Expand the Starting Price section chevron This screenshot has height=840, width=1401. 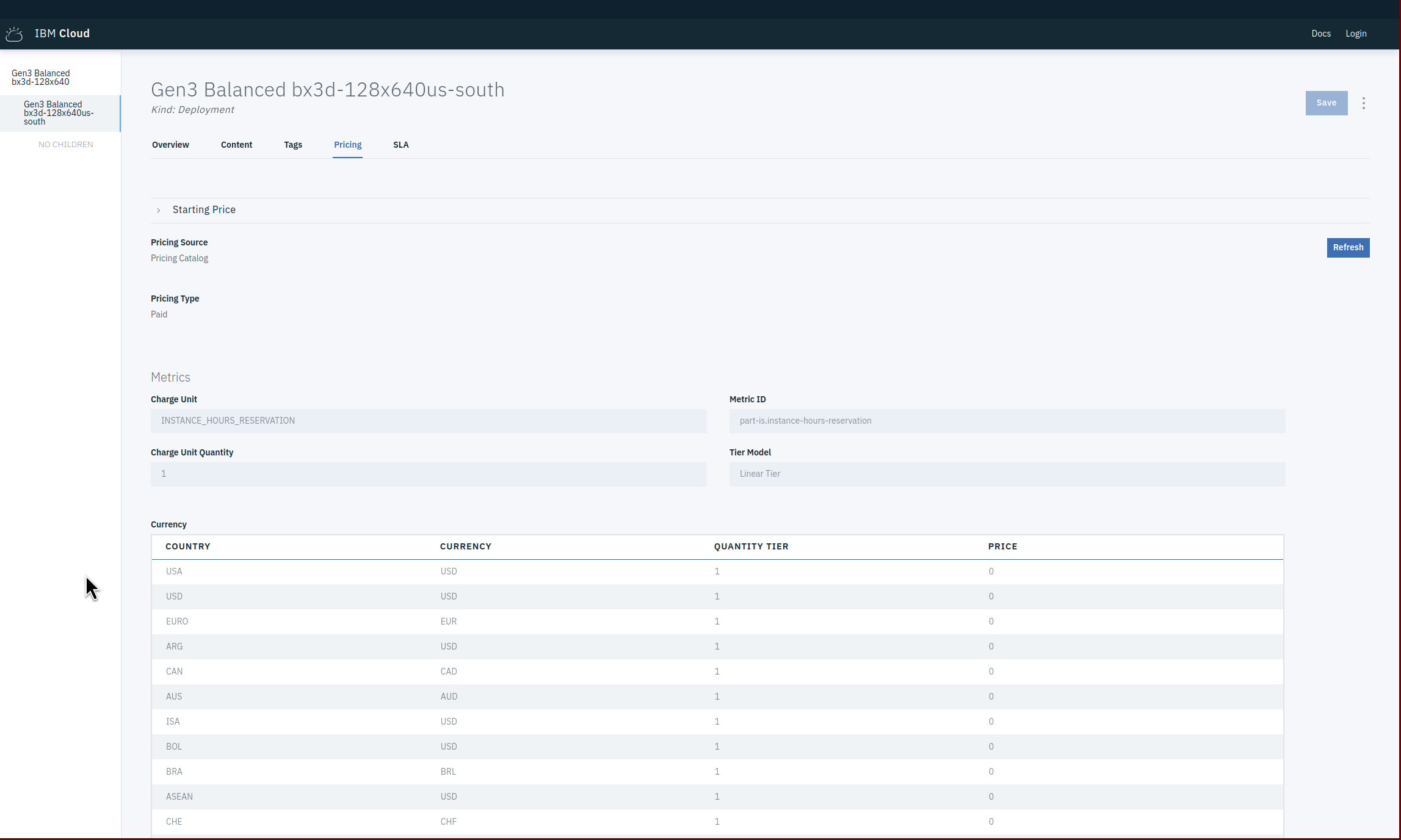[159, 210]
